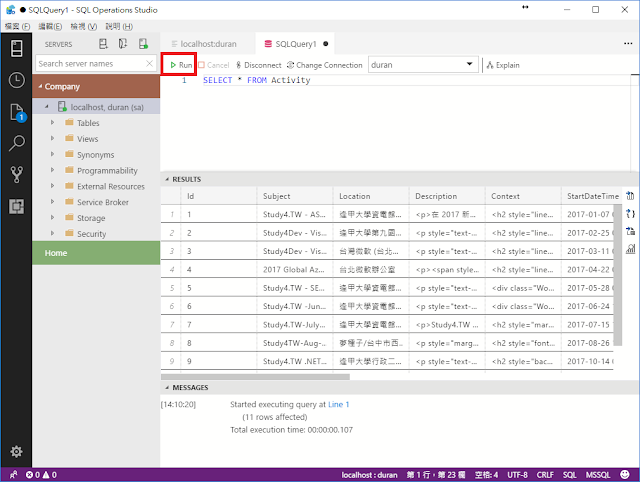Viewport: 640px width, 482px height.
Task: Expand the Service Broker folder
Action: 52,202
